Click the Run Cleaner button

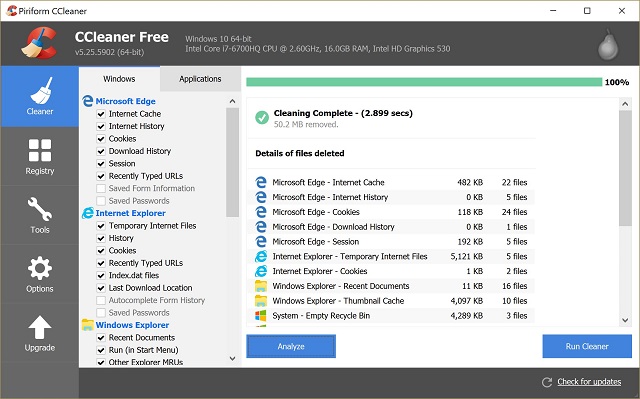[x=587, y=346]
